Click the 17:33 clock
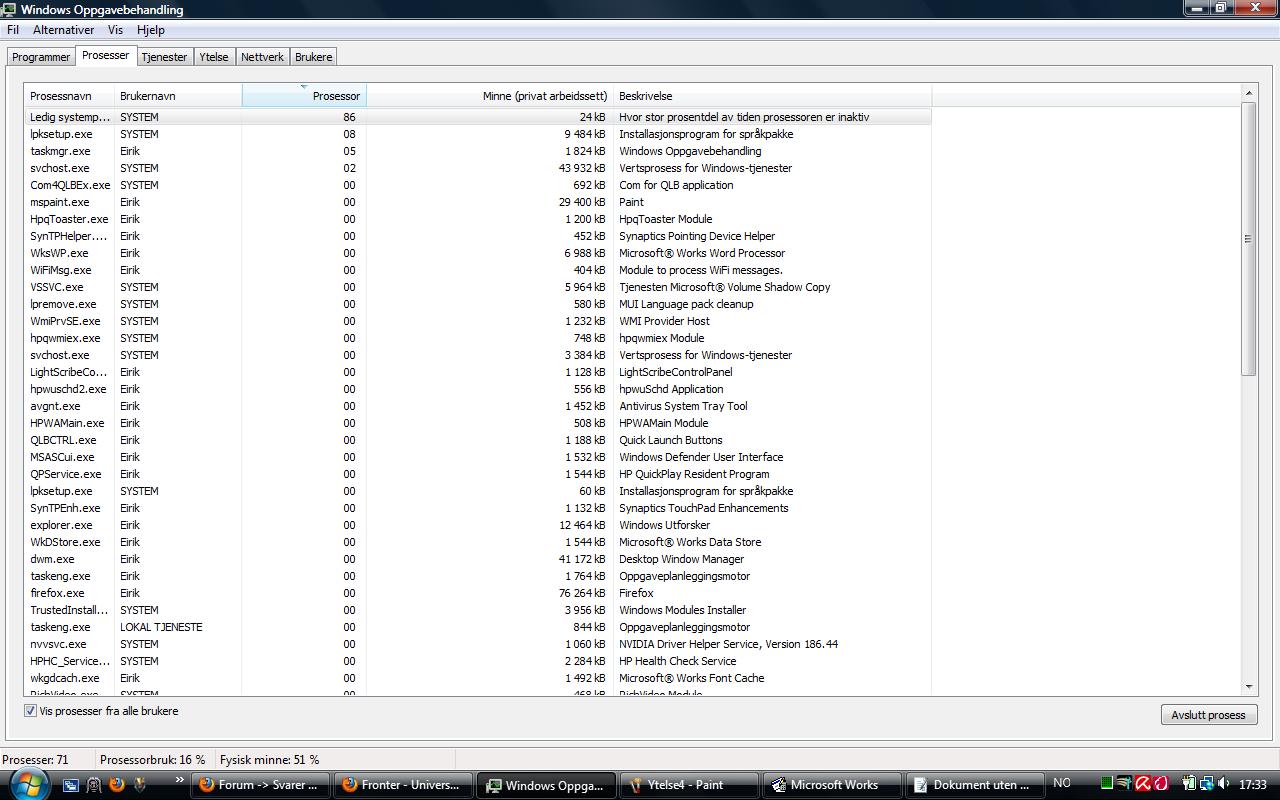This screenshot has height=800, width=1280. click(1252, 785)
